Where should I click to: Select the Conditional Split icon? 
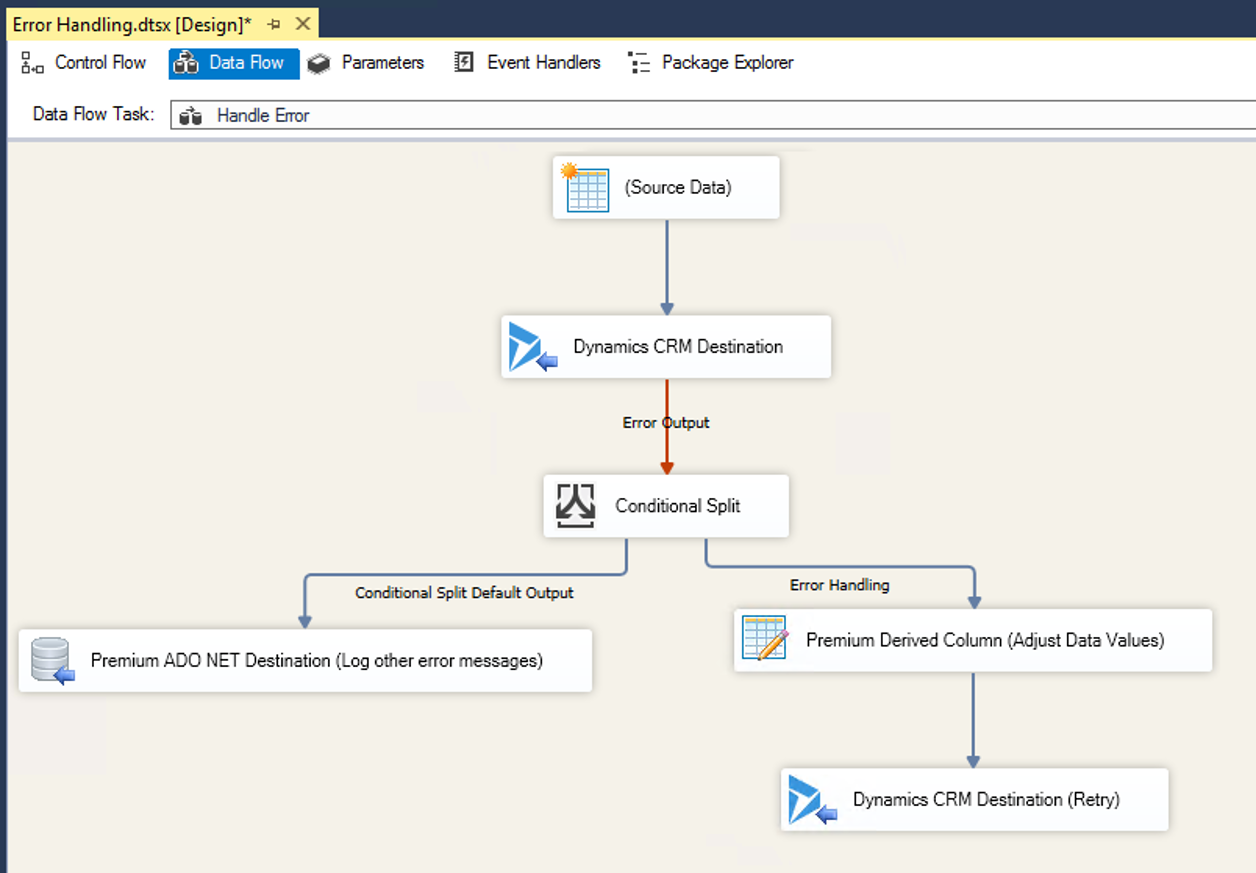pos(575,506)
